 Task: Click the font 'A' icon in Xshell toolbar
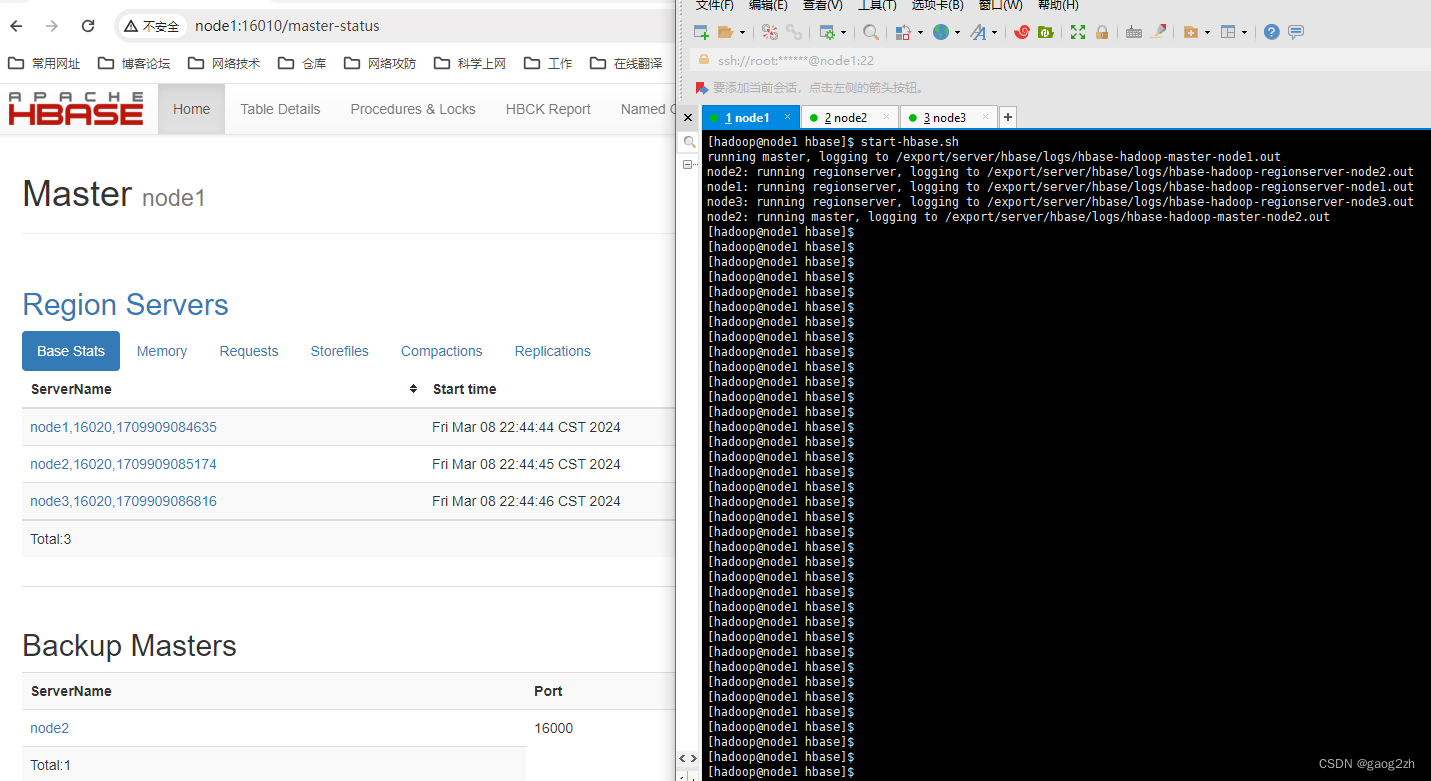click(x=977, y=32)
